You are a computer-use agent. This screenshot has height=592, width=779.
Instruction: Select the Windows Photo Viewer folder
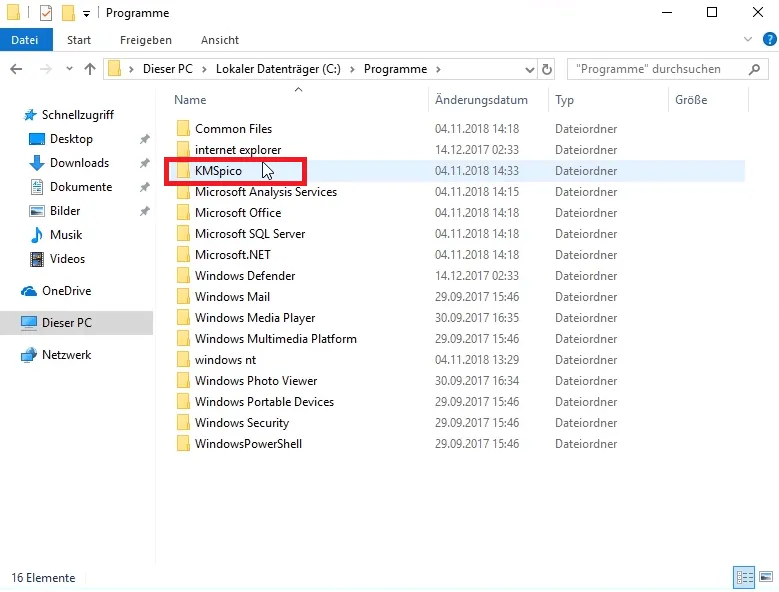pyautogui.click(x=255, y=381)
